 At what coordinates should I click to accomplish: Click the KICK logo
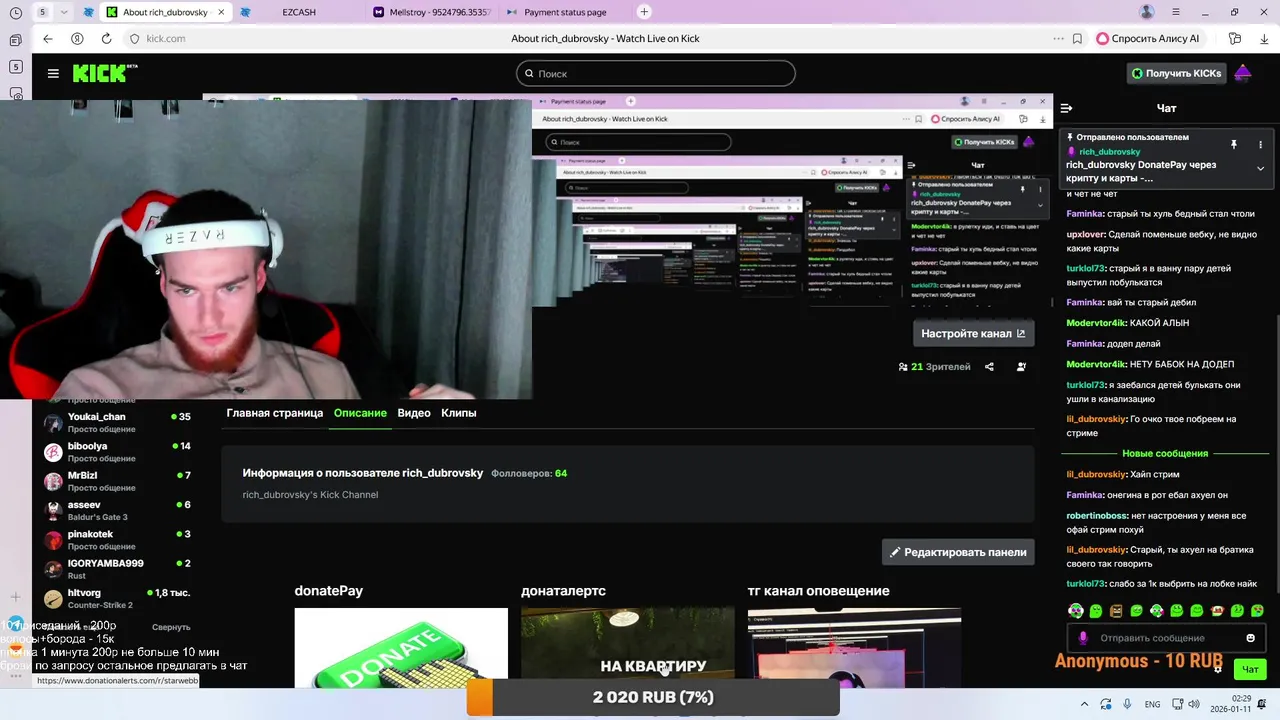coord(104,73)
